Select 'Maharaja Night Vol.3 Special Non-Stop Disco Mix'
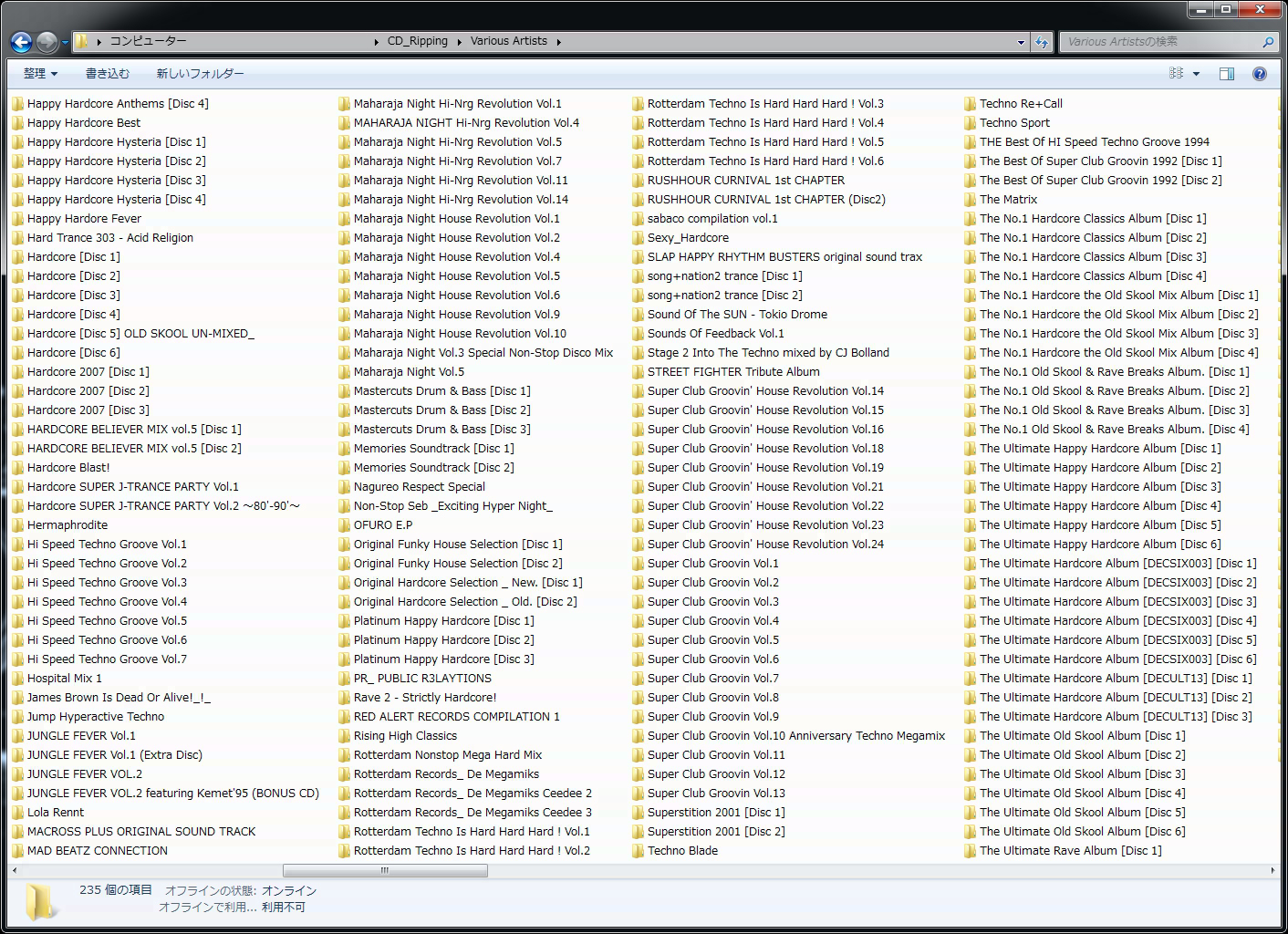 coord(483,353)
